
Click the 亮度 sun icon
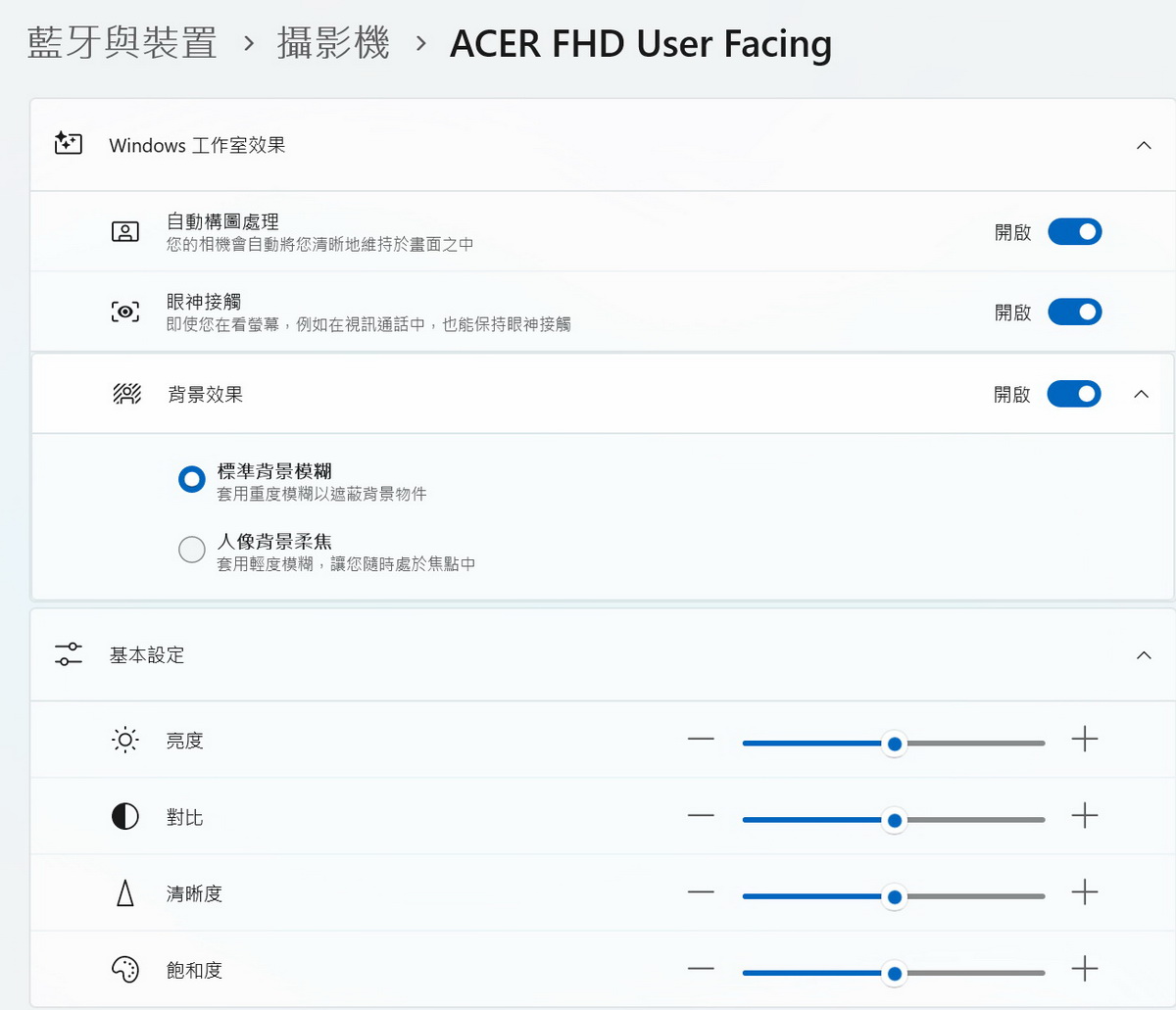coord(124,741)
